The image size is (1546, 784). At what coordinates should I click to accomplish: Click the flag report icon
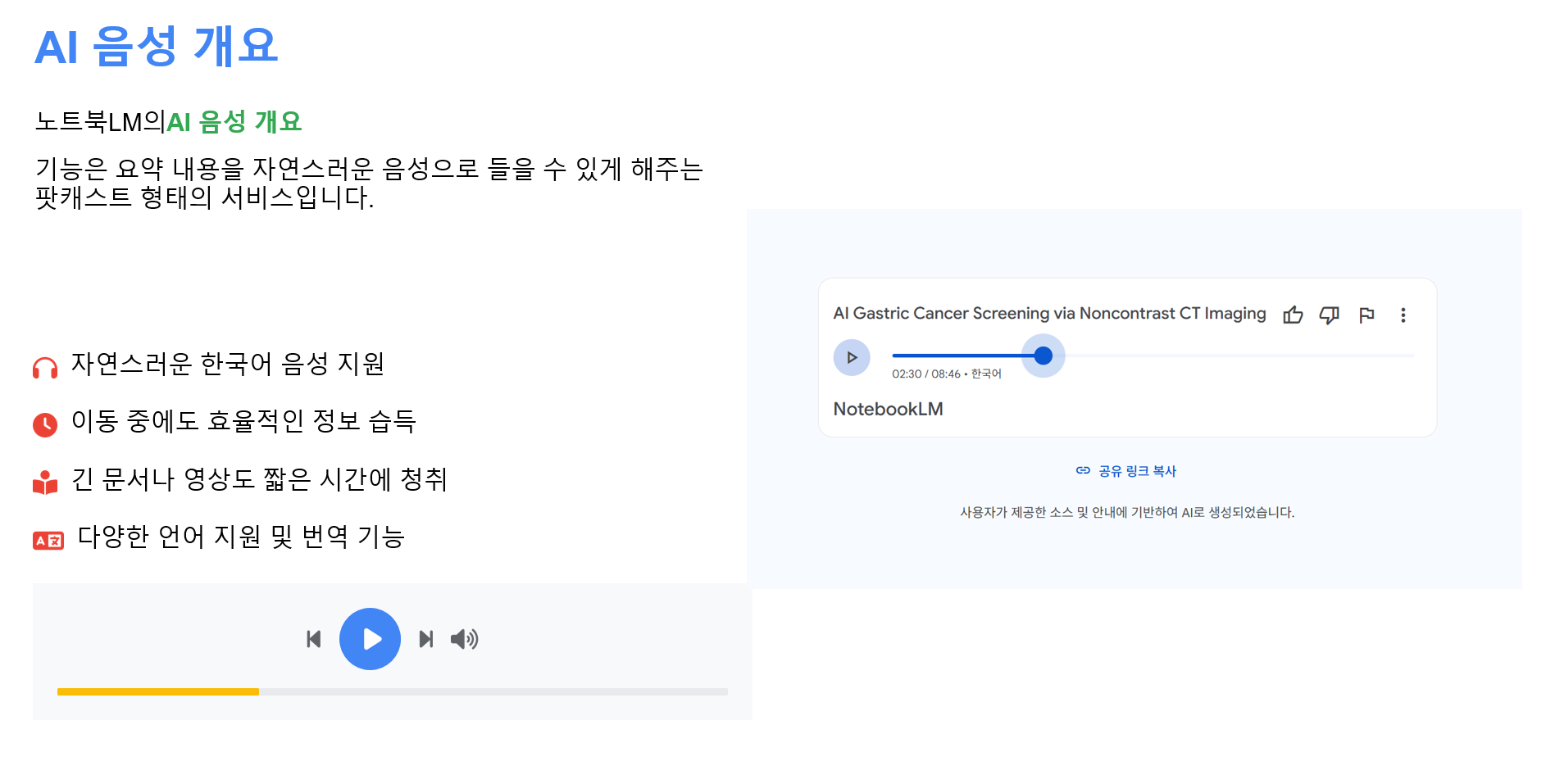coord(1366,315)
